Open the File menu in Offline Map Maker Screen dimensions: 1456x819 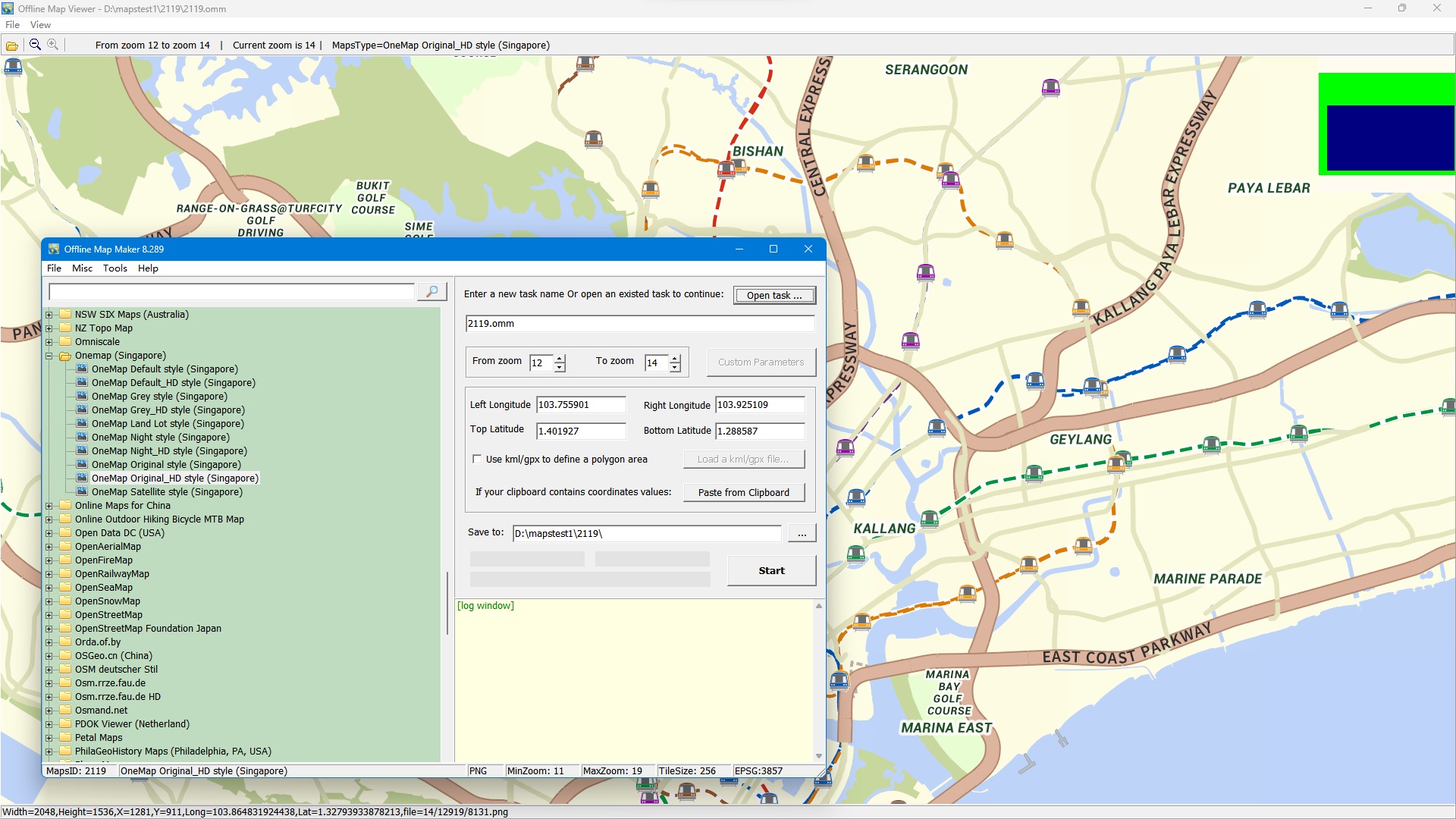tap(54, 268)
